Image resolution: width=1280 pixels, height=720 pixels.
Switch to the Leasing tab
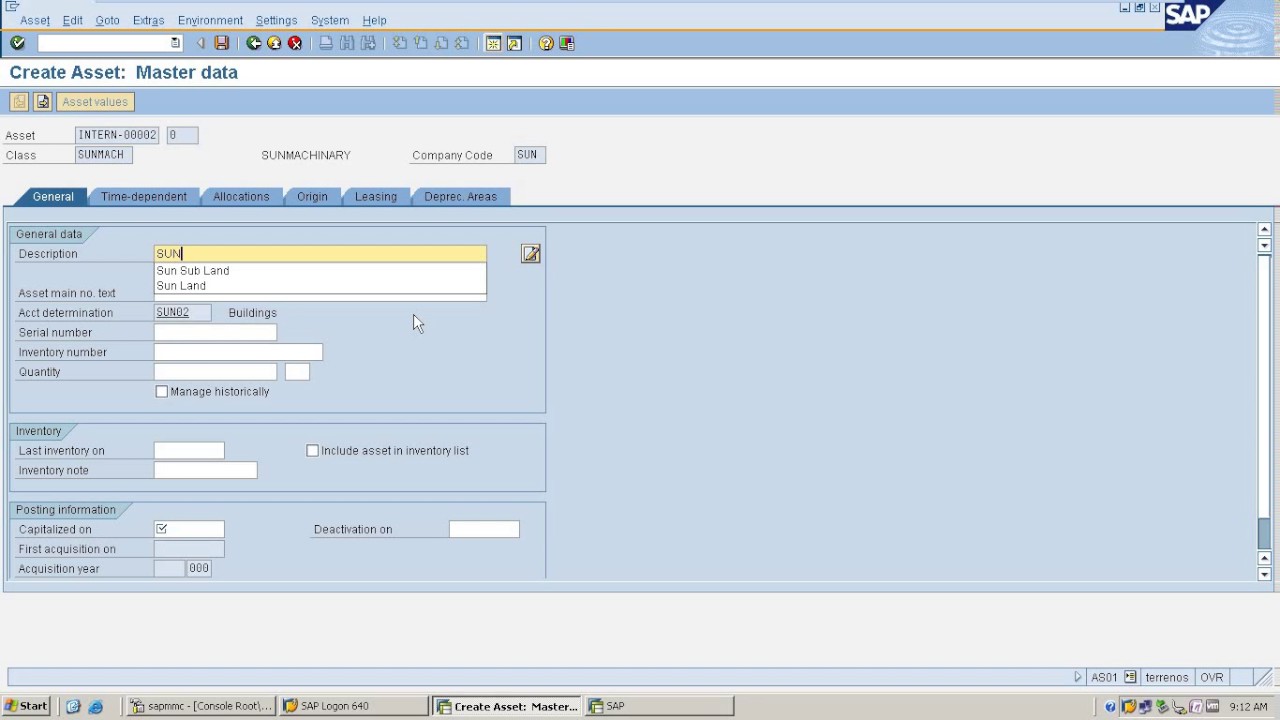[376, 197]
